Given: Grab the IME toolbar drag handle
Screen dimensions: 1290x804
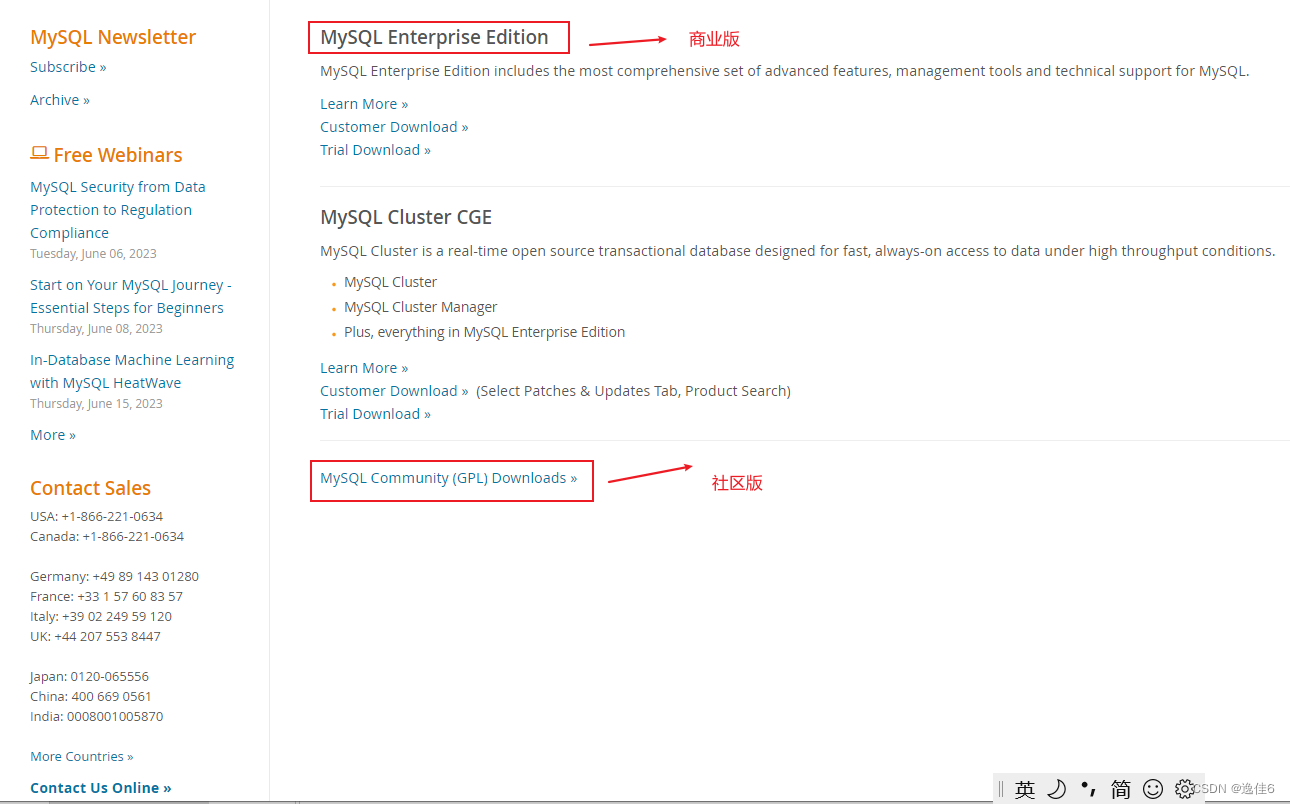Looking at the screenshot, I should 1001,789.
